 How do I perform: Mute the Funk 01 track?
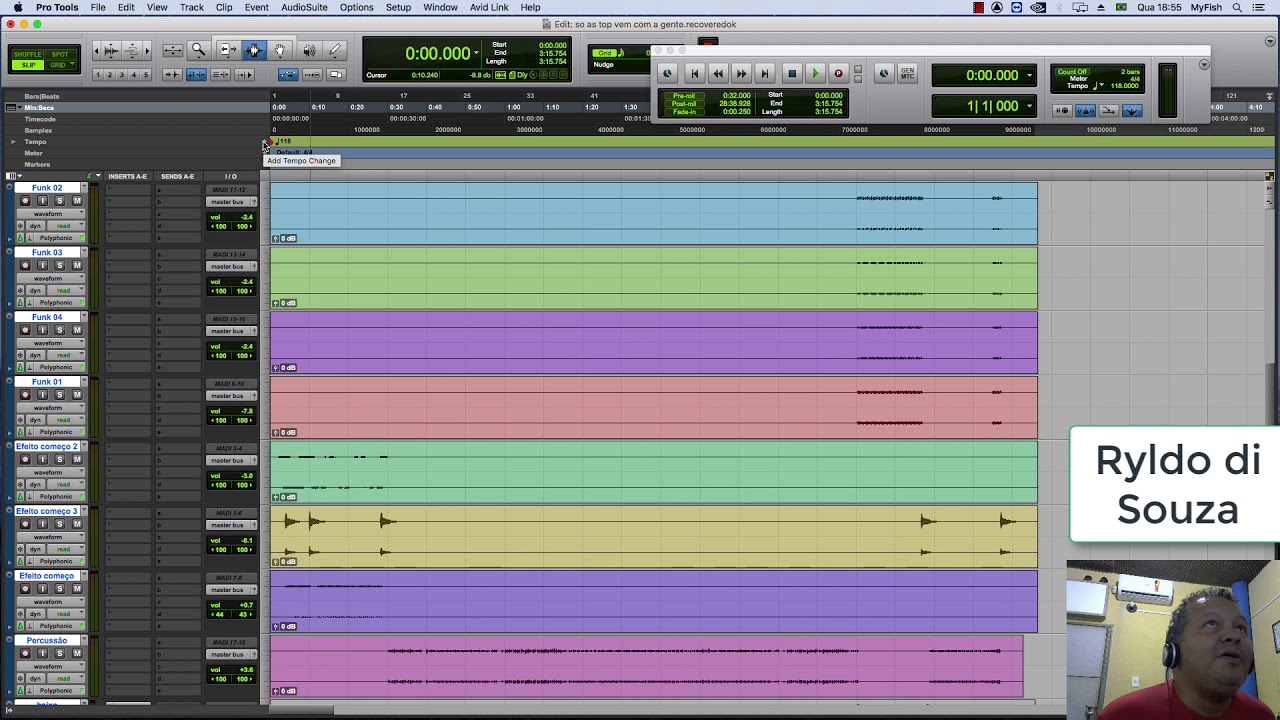pos(77,395)
